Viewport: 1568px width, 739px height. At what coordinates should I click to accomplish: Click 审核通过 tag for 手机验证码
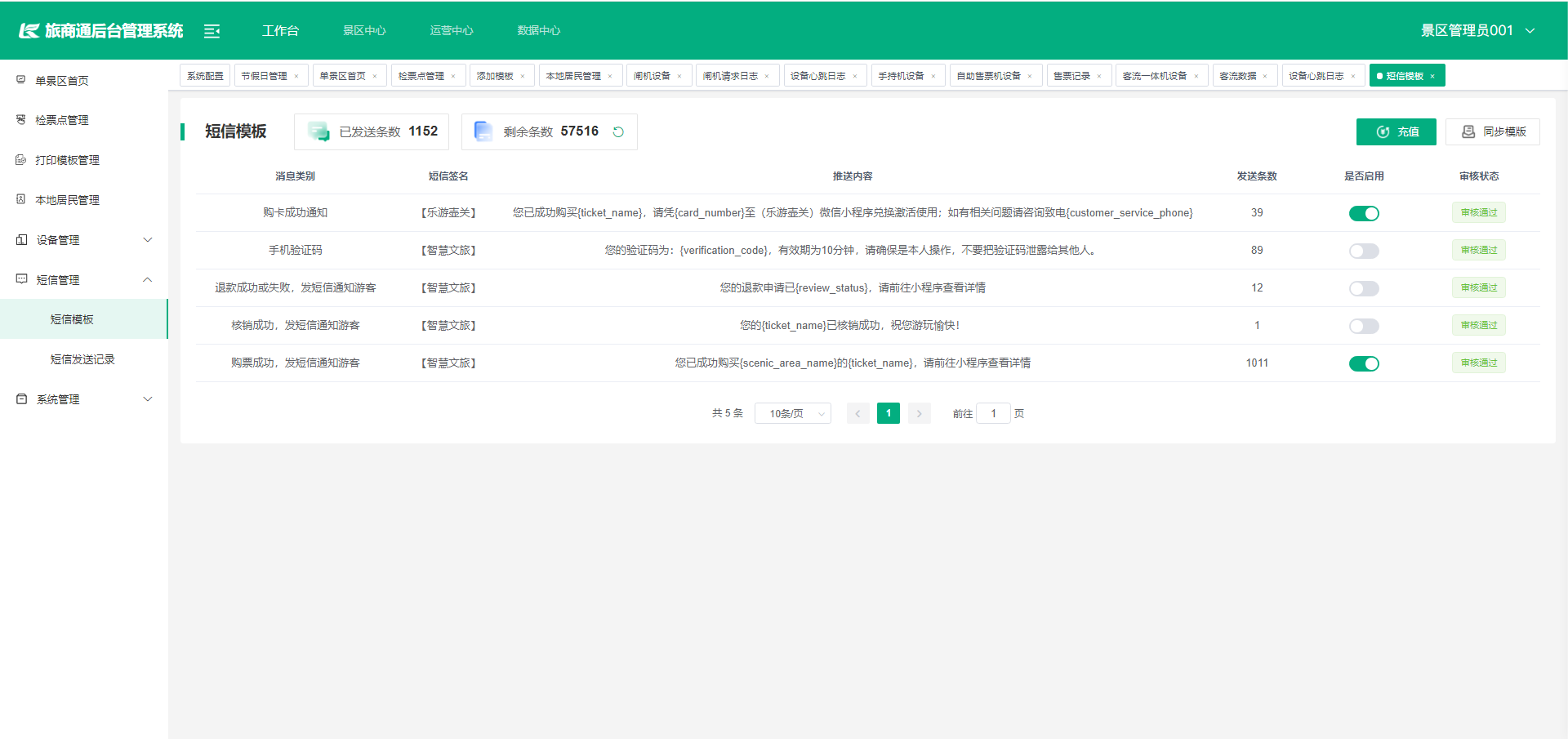pyautogui.click(x=1479, y=251)
